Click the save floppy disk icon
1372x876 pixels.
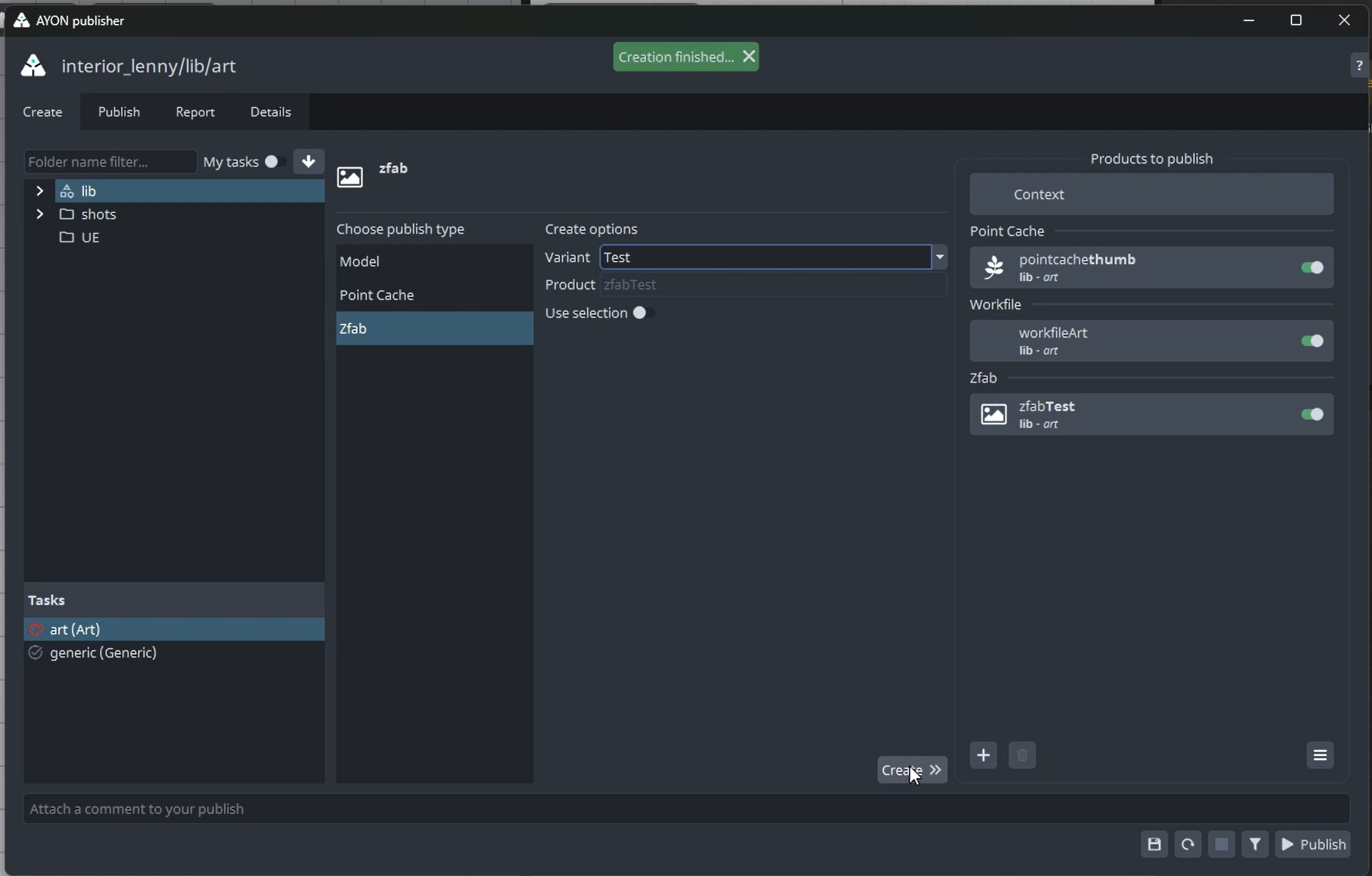point(1154,845)
